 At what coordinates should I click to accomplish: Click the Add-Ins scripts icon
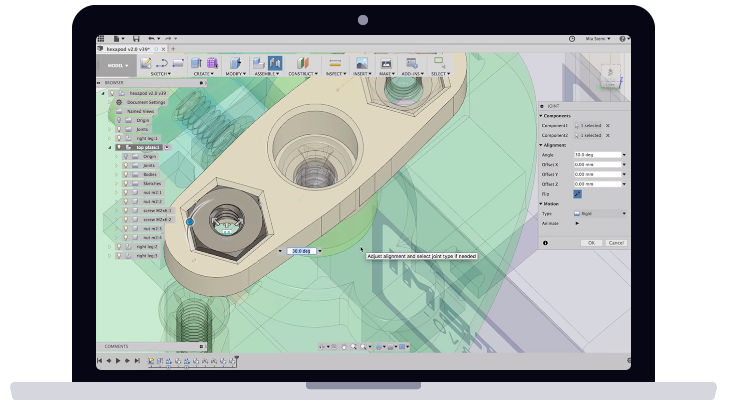tap(411, 63)
